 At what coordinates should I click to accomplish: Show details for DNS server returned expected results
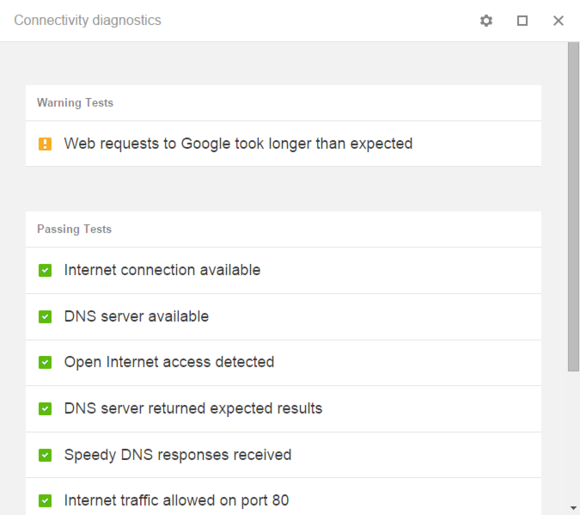pyautogui.click(x=283, y=409)
